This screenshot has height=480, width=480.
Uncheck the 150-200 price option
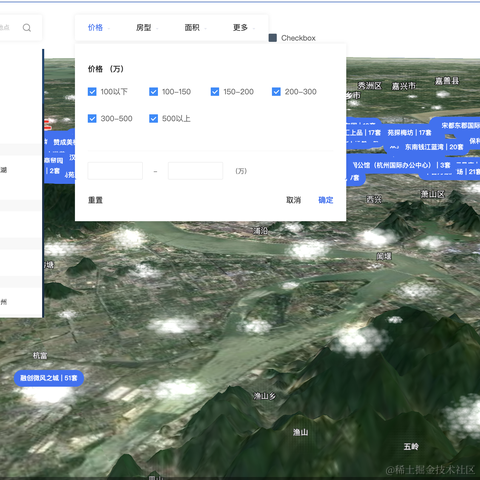tap(215, 92)
